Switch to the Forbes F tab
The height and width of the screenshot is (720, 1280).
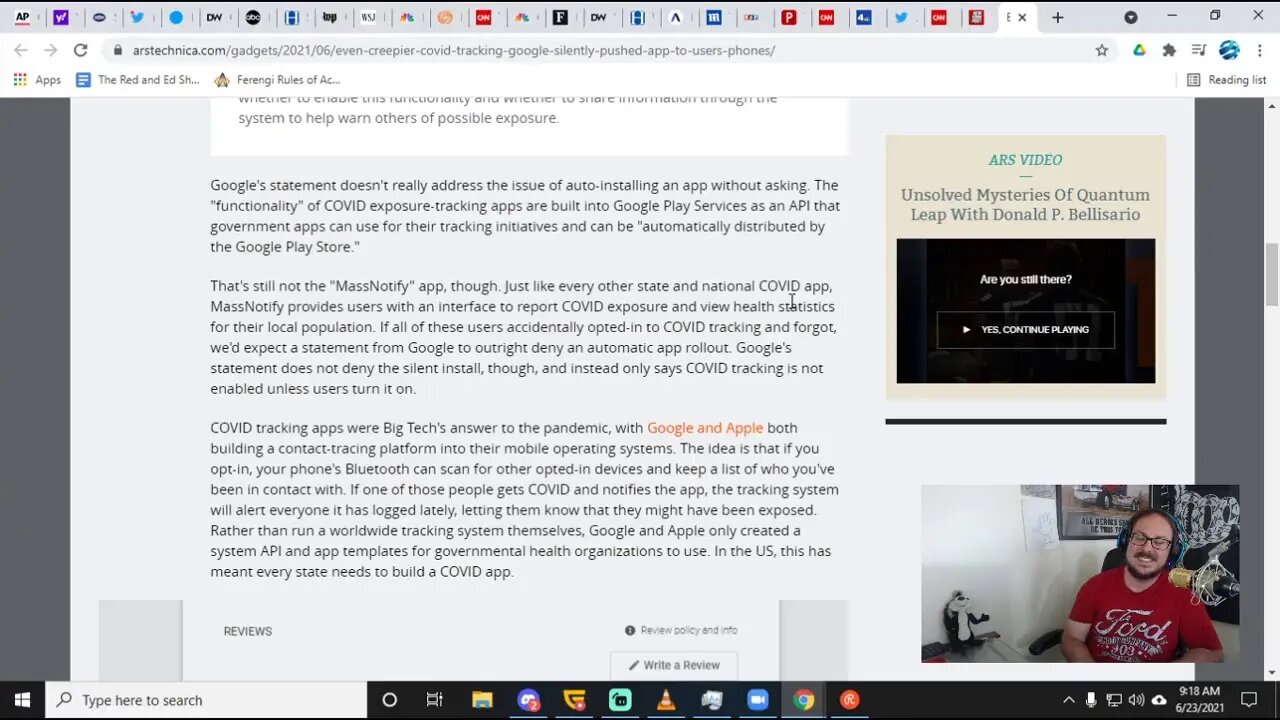[560, 17]
